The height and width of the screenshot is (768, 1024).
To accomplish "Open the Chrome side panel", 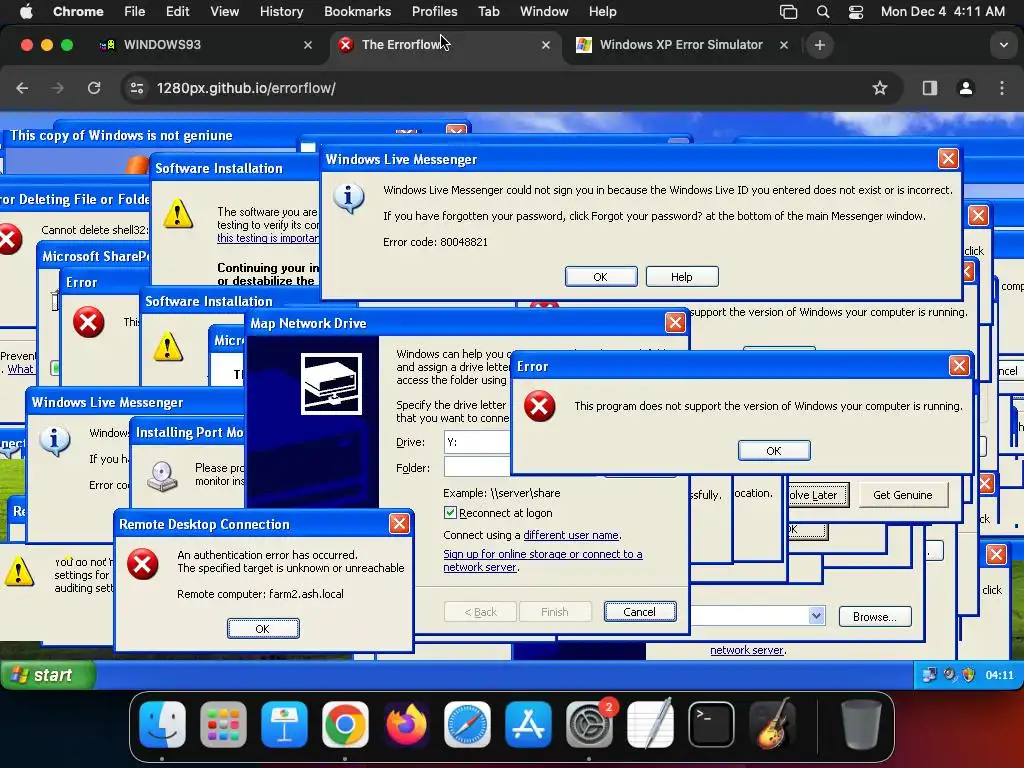I will point(930,88).
